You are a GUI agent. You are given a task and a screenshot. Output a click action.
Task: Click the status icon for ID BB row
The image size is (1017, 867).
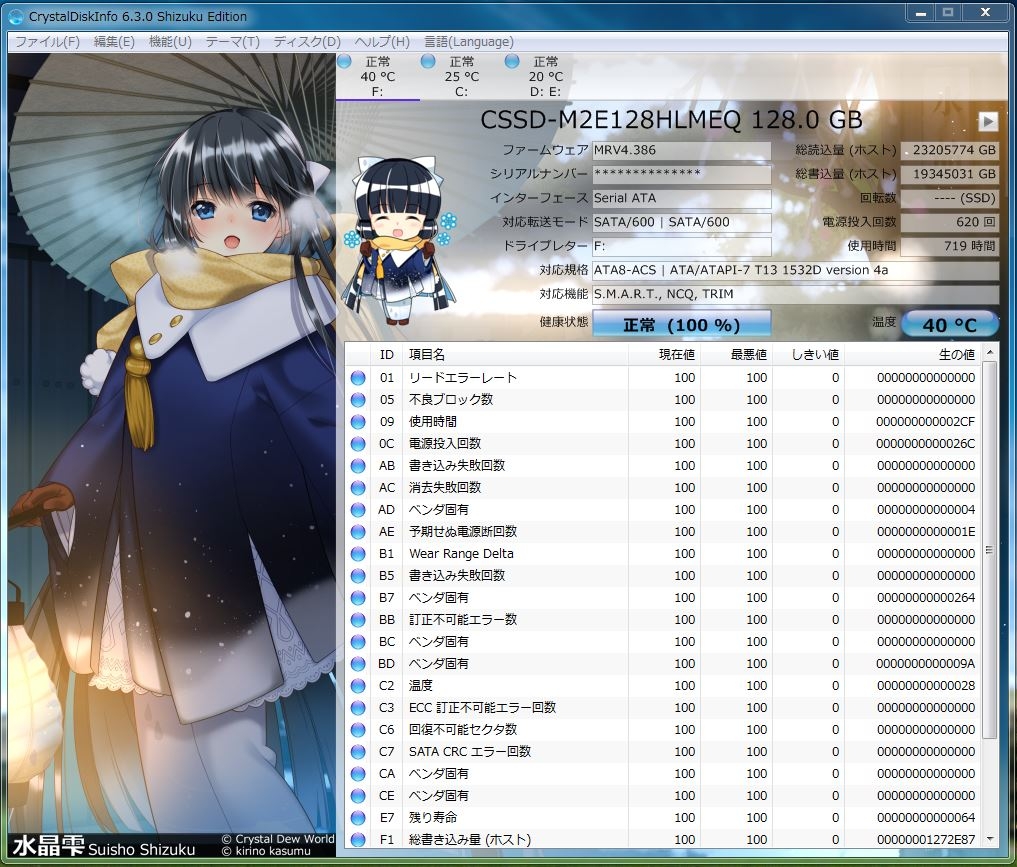(x=358, y=620)
